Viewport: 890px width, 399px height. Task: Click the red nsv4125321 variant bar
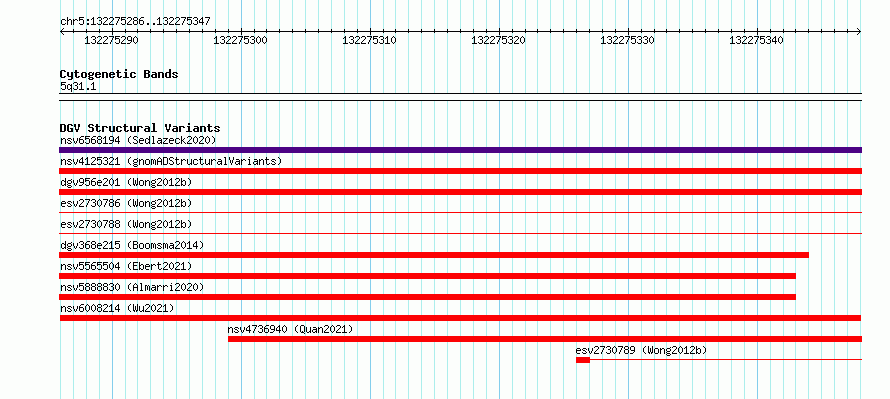pyautogui.click(x=461, y=171)
